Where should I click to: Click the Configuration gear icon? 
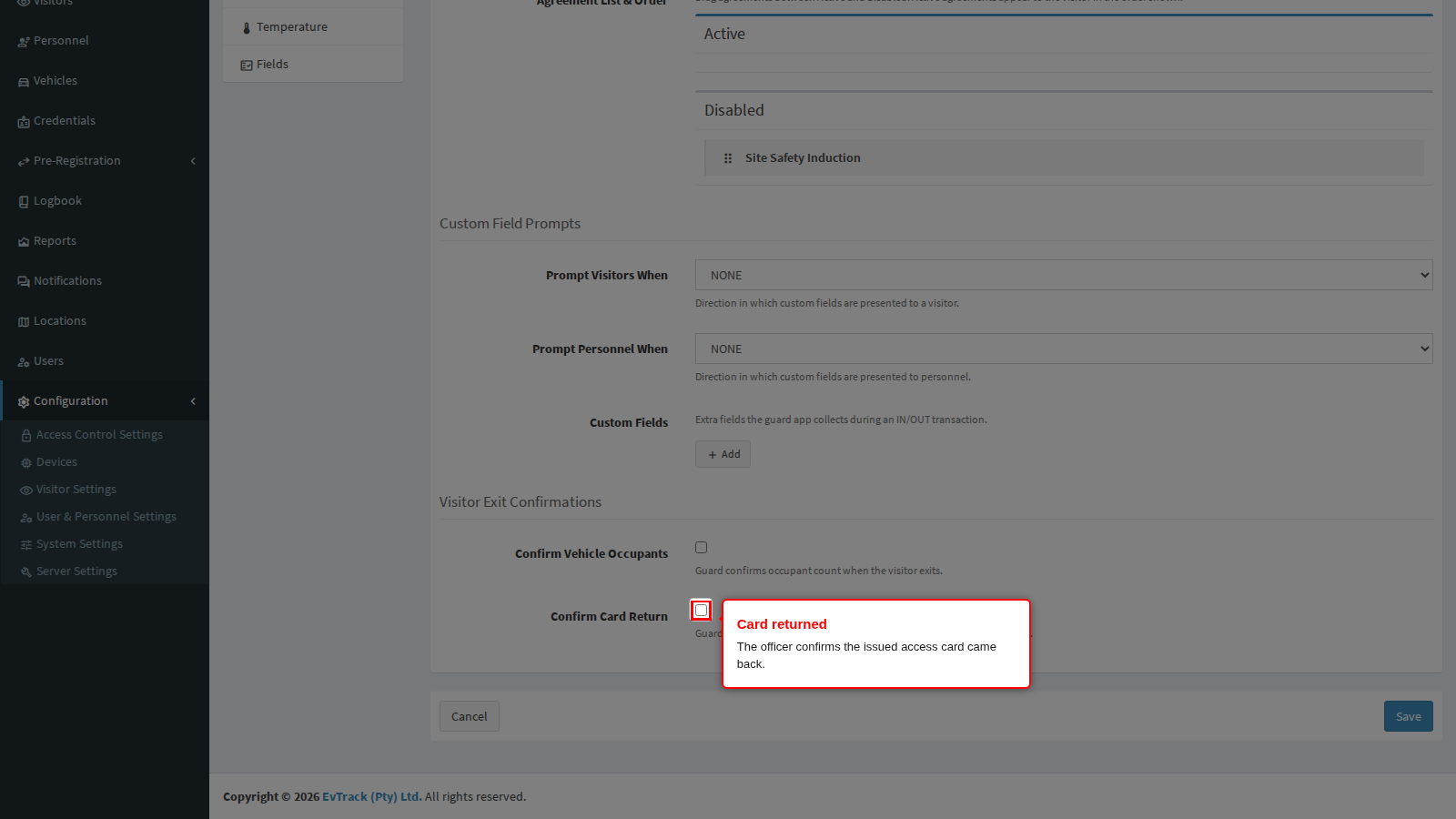click(x=24, y=402)
